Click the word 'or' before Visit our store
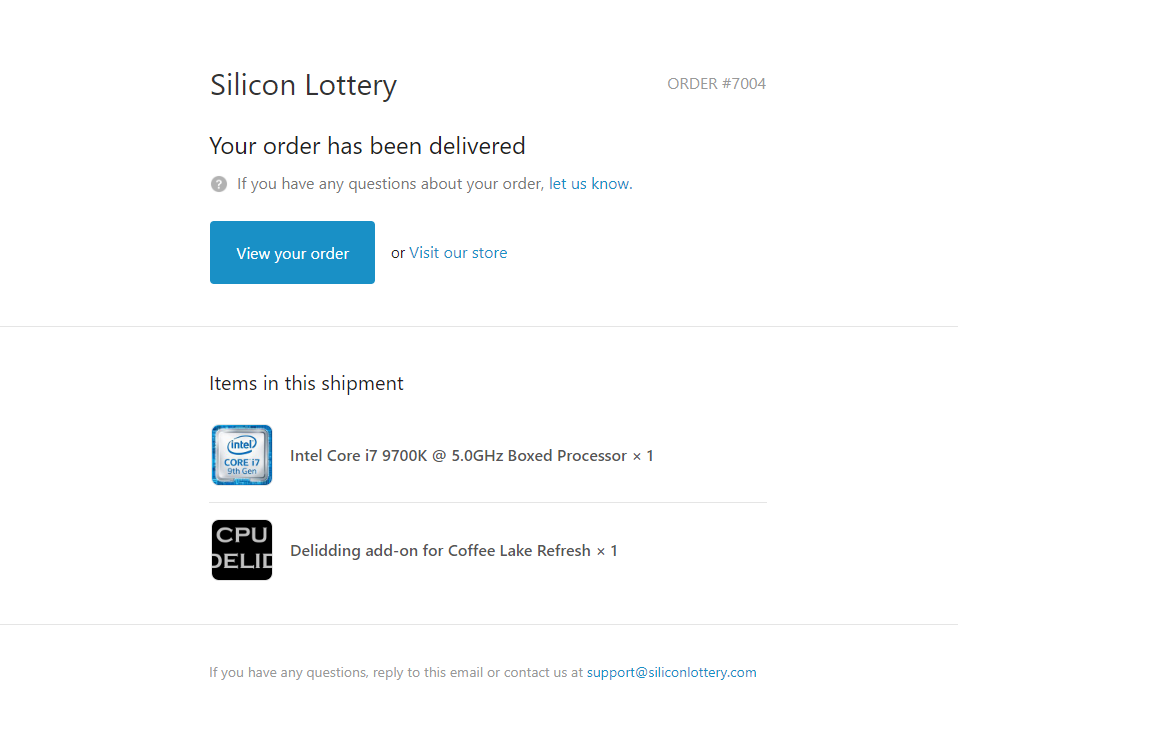Viewport: 1152px width, 745px height. tap(397, 253)
